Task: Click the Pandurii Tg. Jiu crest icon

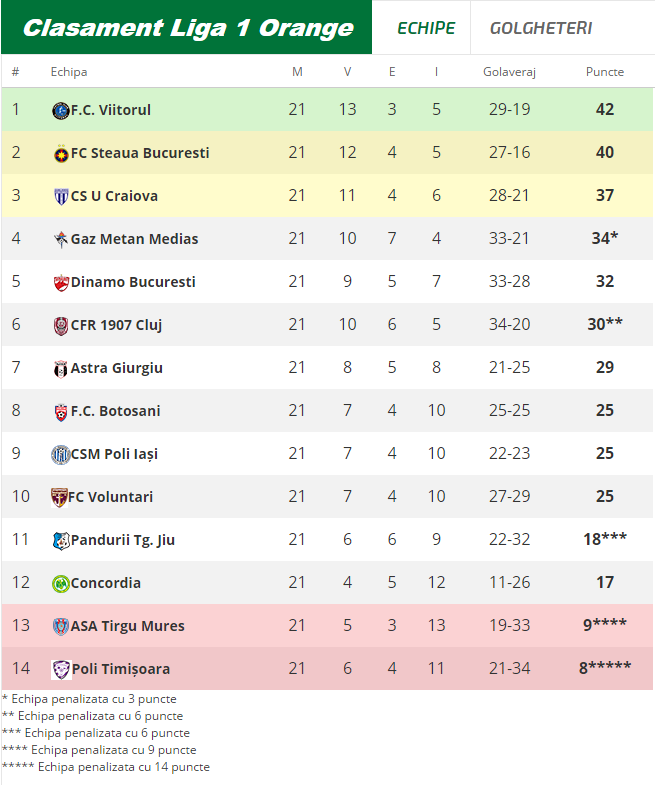Action: (x=60, y=540)
